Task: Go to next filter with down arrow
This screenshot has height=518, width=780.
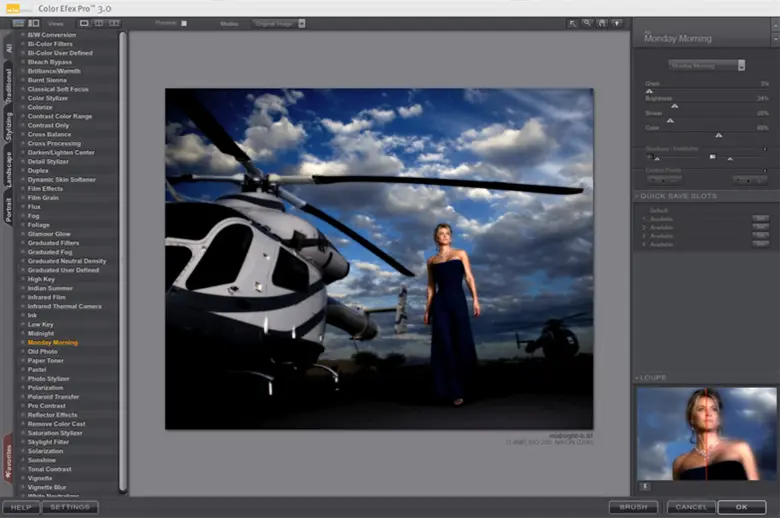Action: 775,38
